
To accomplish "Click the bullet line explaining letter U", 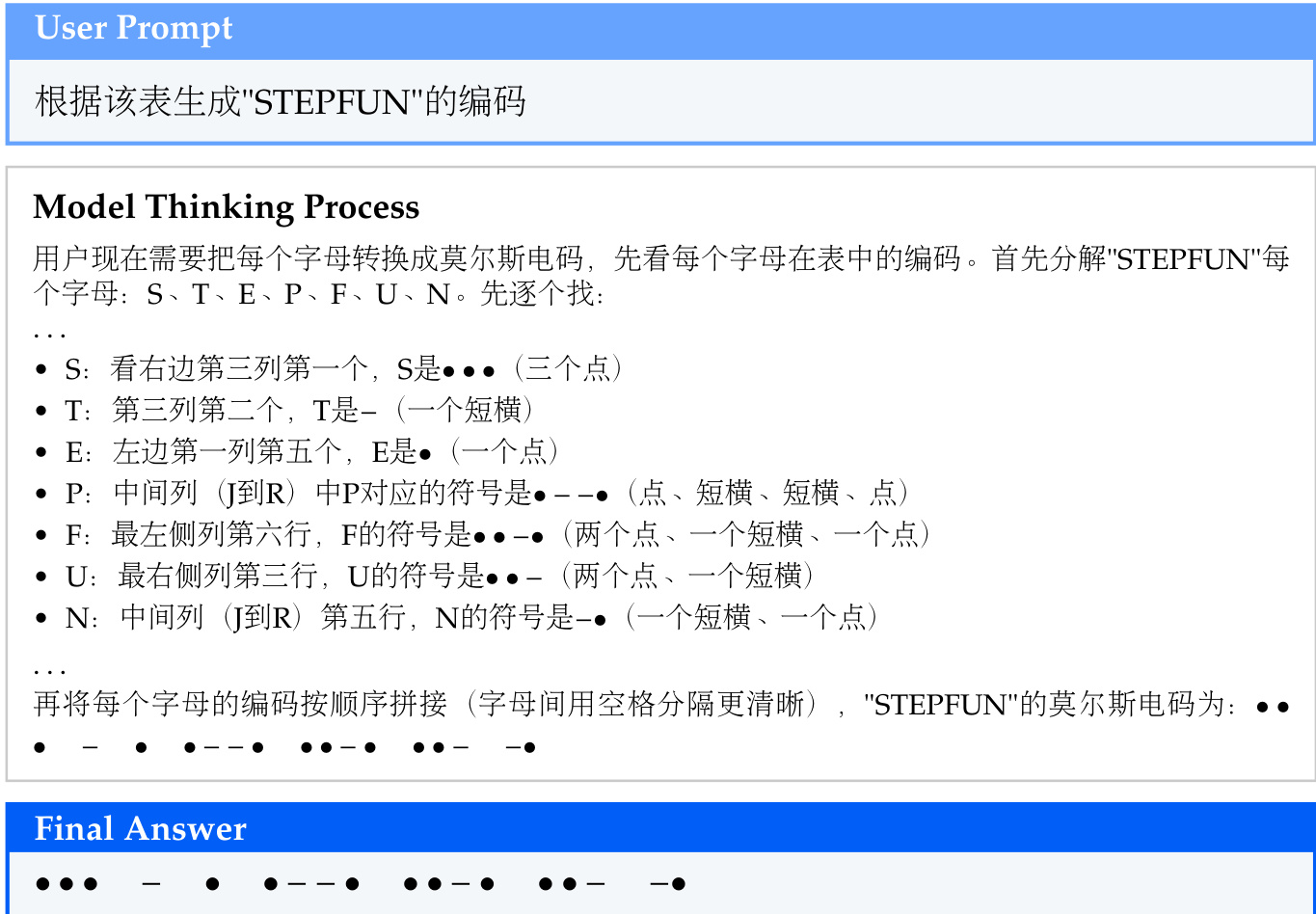I will point(440,577).
